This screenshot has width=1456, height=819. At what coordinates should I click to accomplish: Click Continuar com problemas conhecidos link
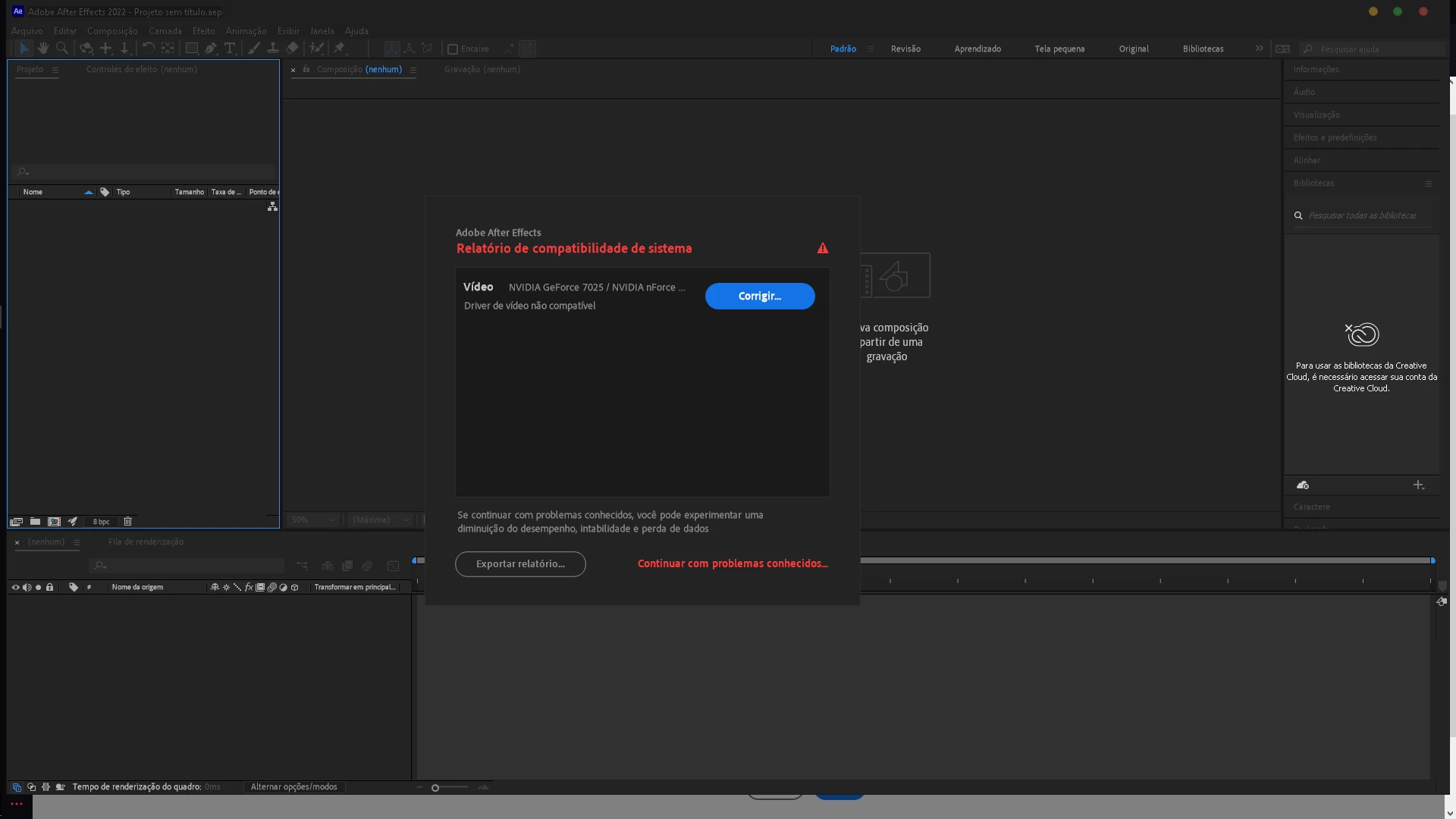(733, 563)
